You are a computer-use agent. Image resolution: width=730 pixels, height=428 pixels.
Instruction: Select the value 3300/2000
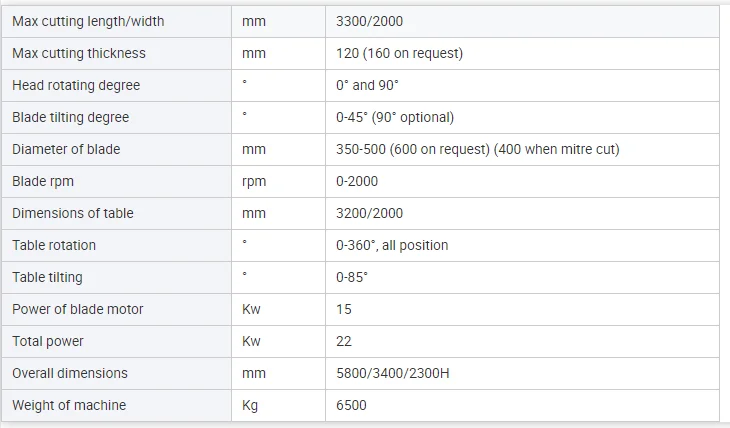(x=370, y=21)
